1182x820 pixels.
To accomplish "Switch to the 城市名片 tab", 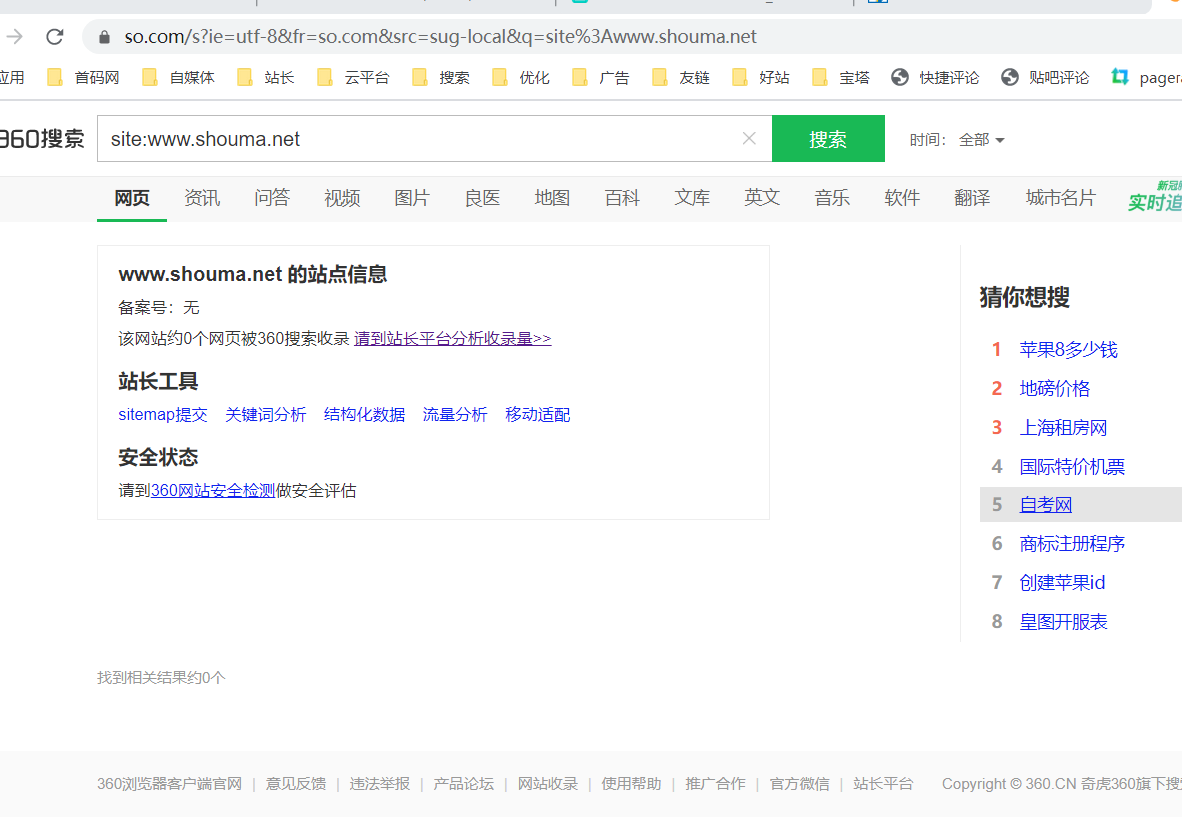I will click(x=1061, y=198).
